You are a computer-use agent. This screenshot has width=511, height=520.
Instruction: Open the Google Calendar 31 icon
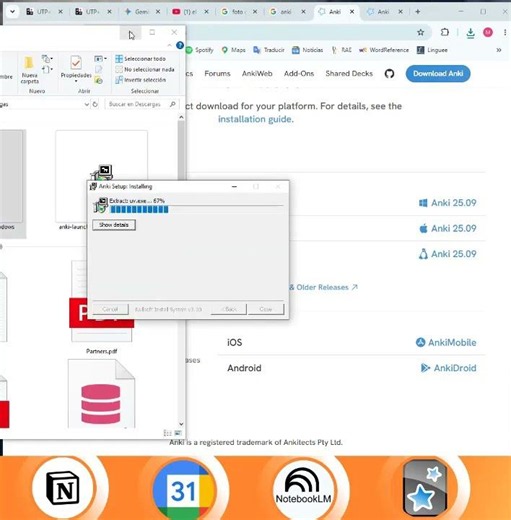point(183,490)
